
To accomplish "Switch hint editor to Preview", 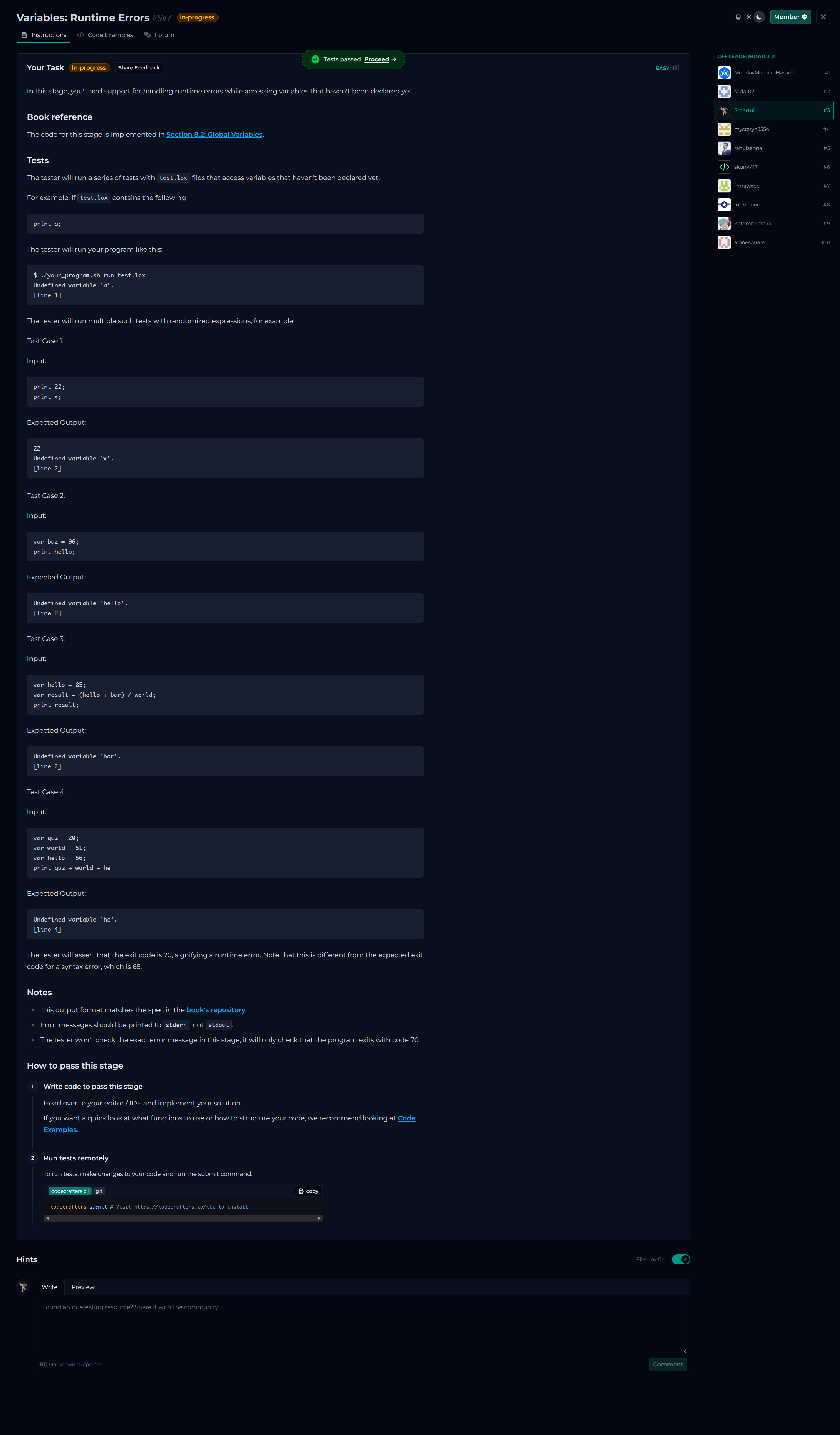I will [83, 1287].
